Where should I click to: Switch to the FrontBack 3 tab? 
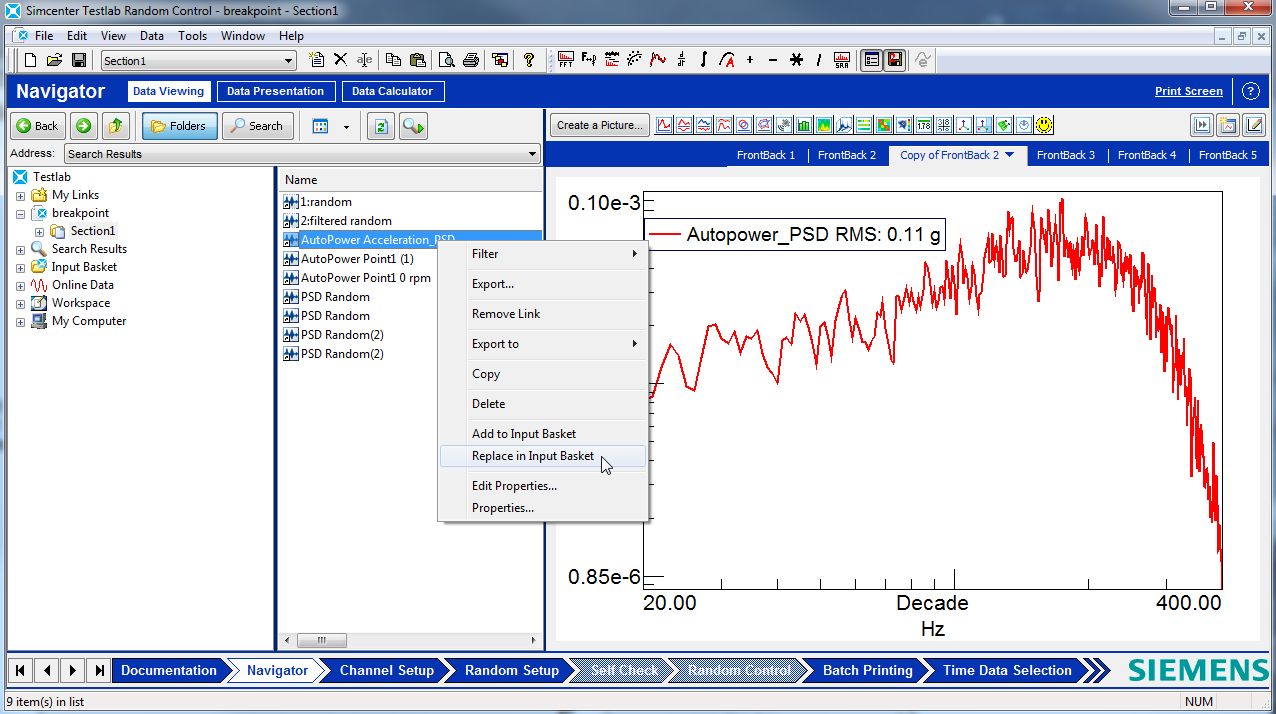pos(1065,155)
